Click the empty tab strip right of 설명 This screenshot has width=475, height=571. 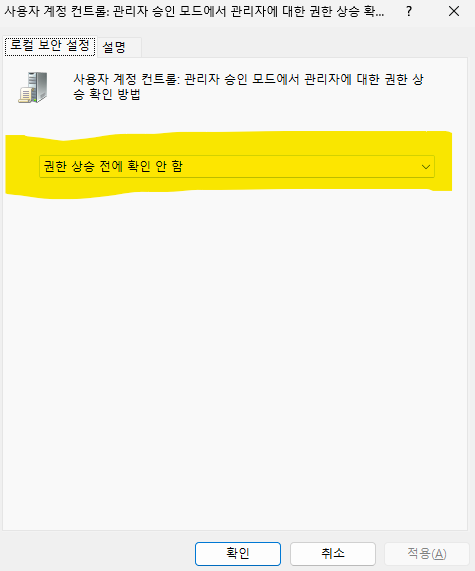tap(304, 47)
